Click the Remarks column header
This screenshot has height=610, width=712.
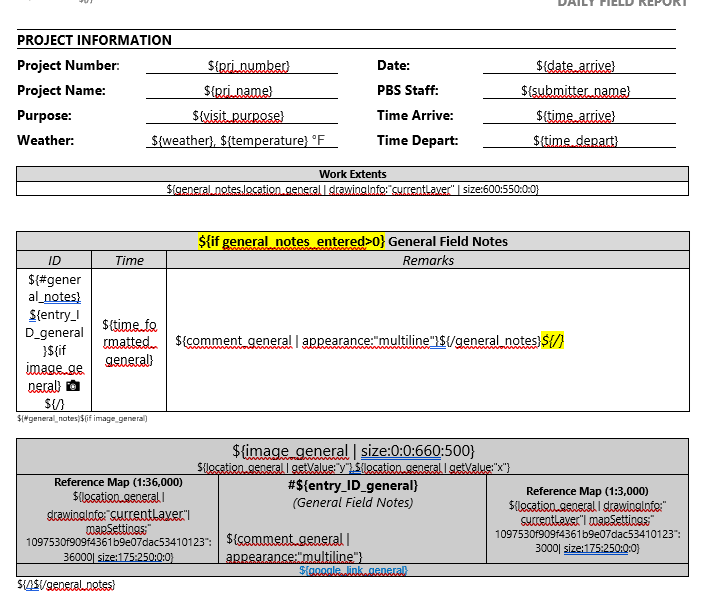click(x=428, y=260)
